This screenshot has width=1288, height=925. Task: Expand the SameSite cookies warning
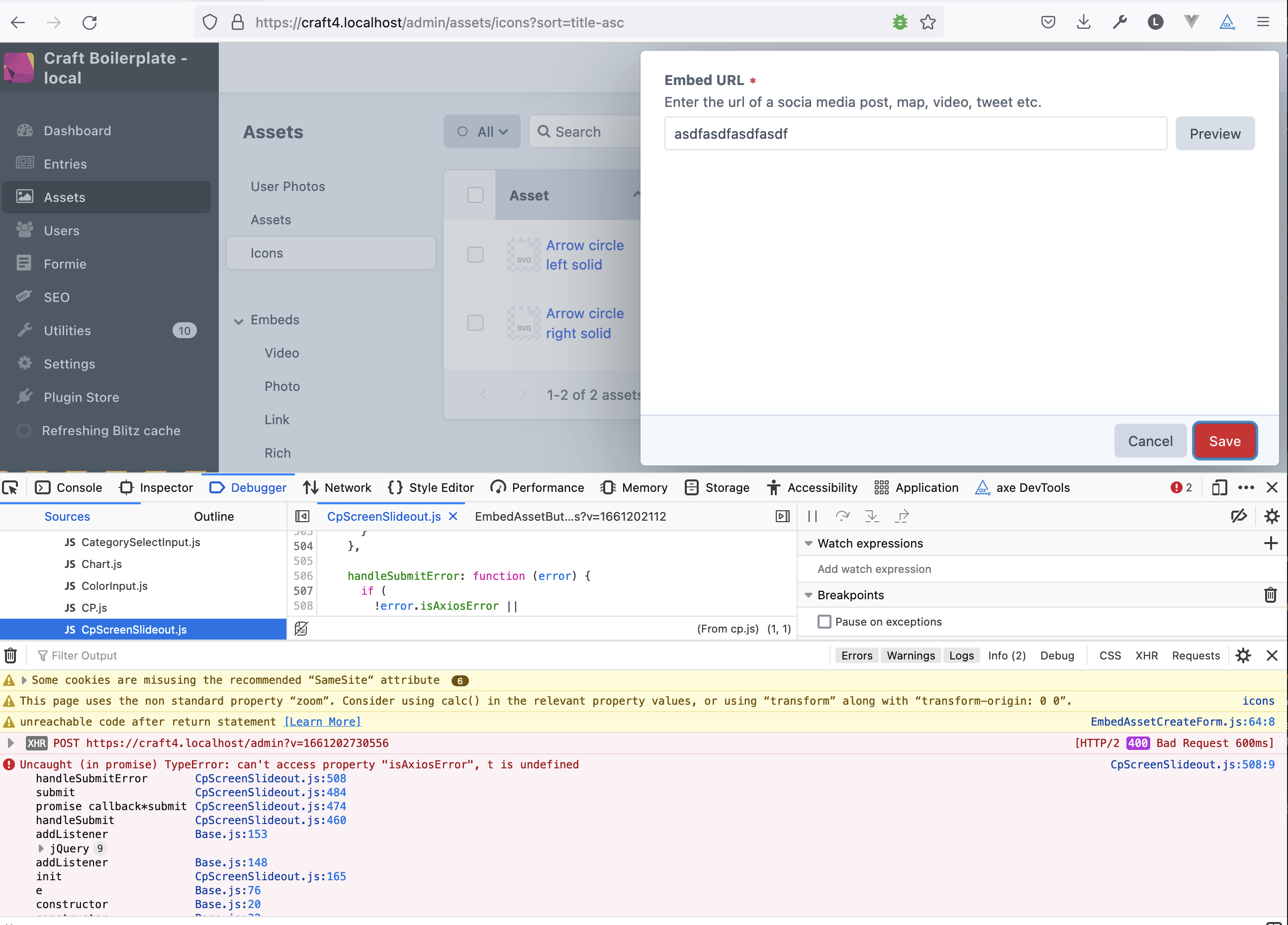(24, 680)
